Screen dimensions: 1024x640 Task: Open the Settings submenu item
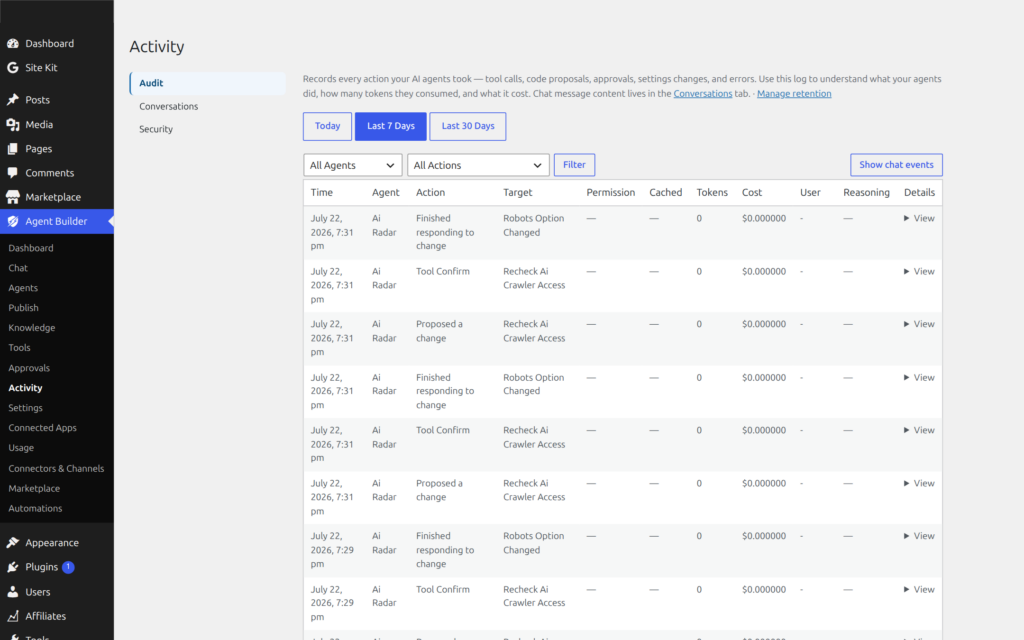(25, 408)
